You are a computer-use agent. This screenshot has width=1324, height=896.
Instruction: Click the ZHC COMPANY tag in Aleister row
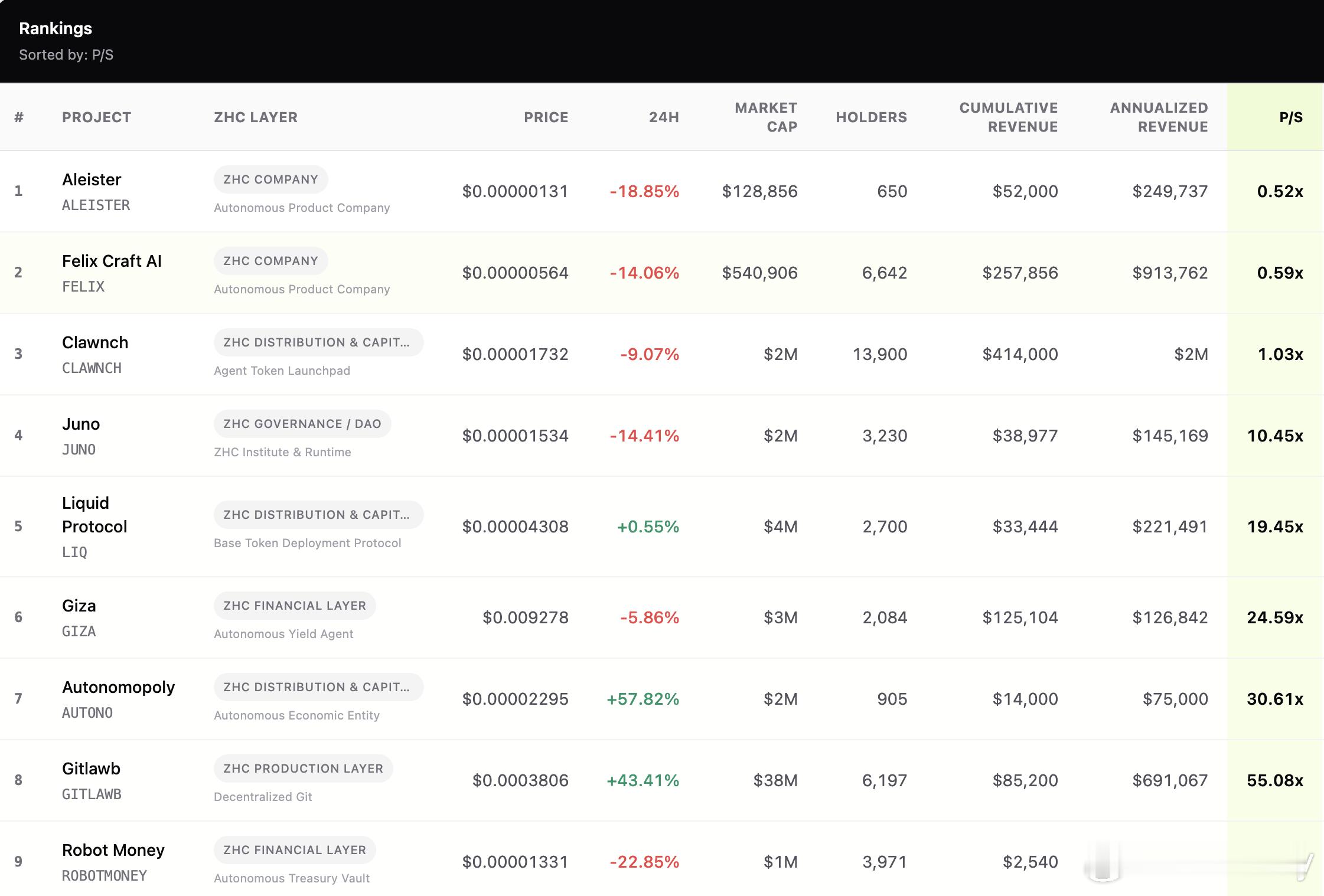pos(271,179)
